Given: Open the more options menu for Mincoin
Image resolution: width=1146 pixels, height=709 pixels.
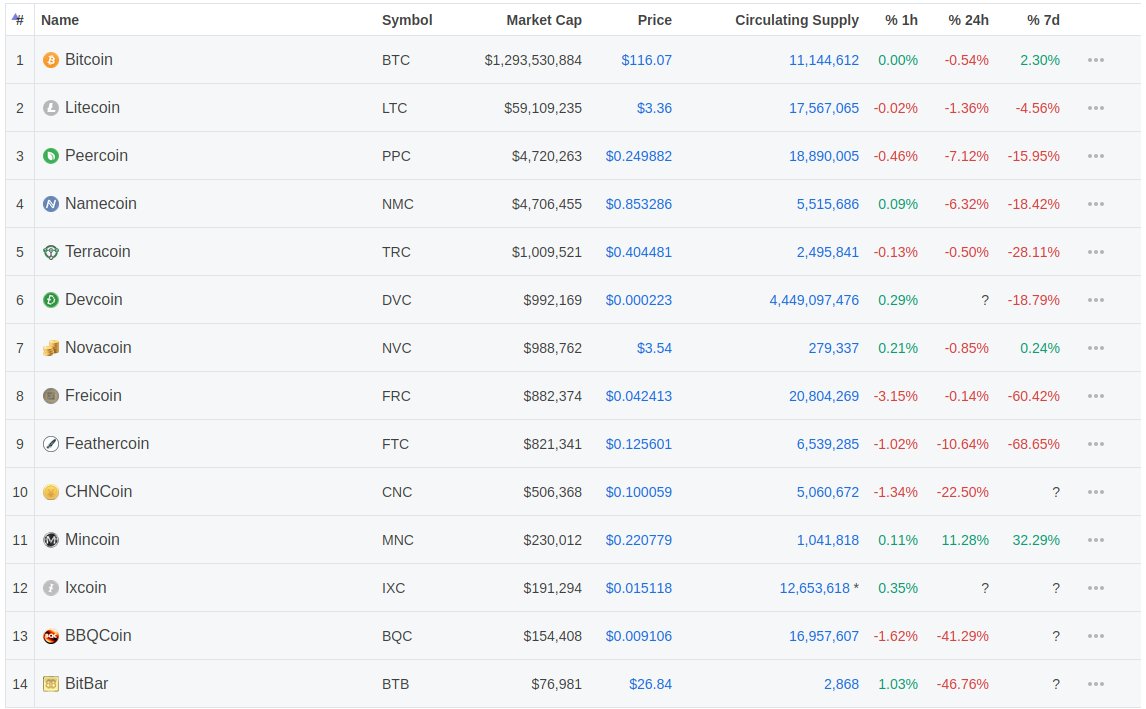Looking at the screenshot, I should tap(1096, 540).
